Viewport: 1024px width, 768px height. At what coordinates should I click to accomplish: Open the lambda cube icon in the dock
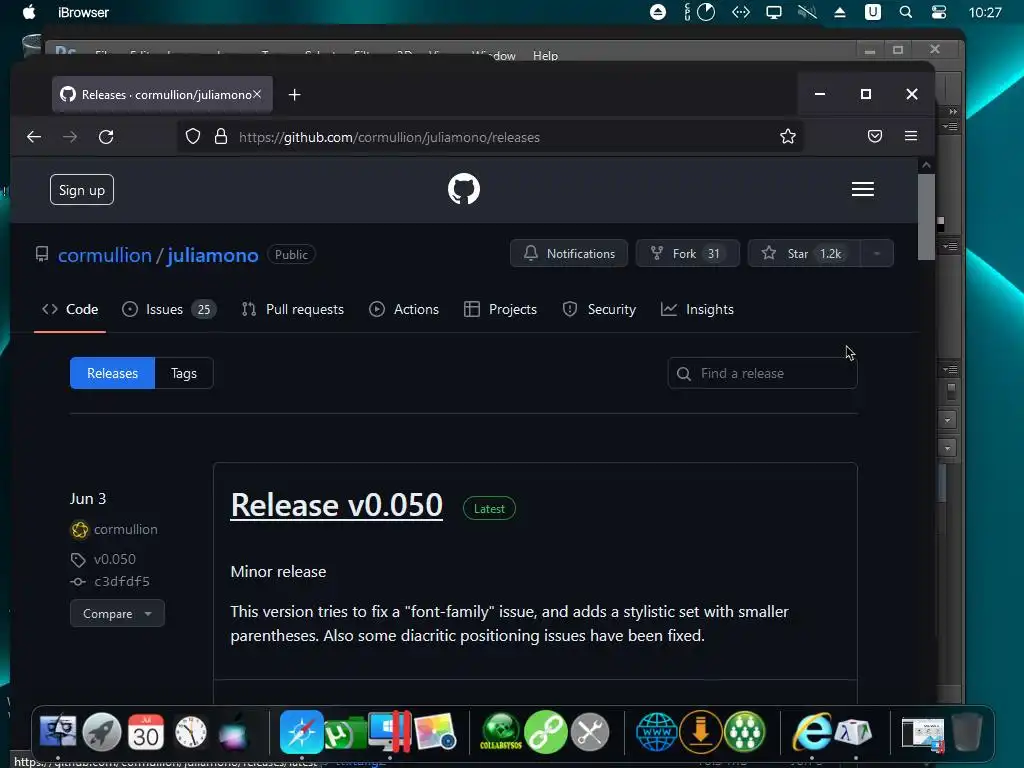(854, 733)
